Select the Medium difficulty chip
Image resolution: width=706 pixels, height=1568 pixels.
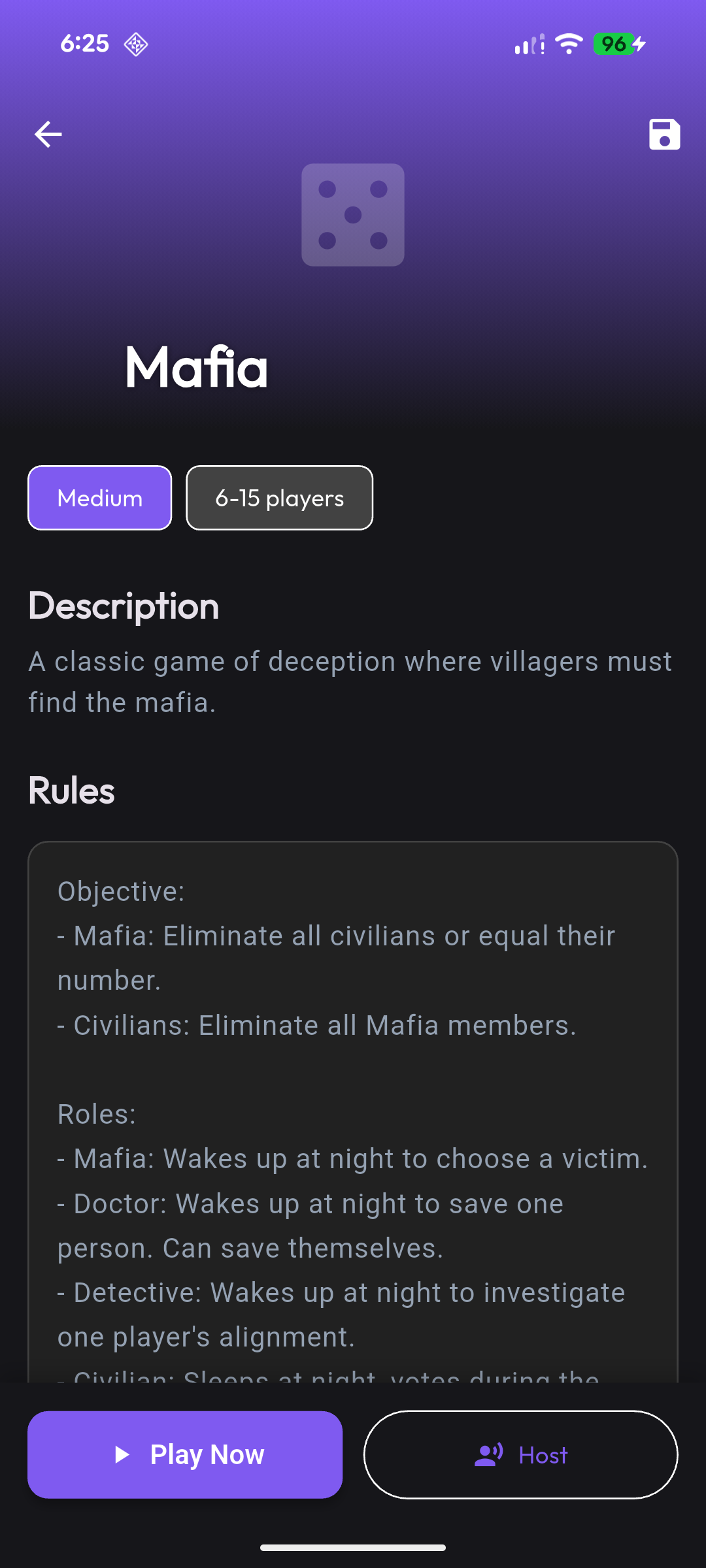pyautogui.click(x=100, y=498)
